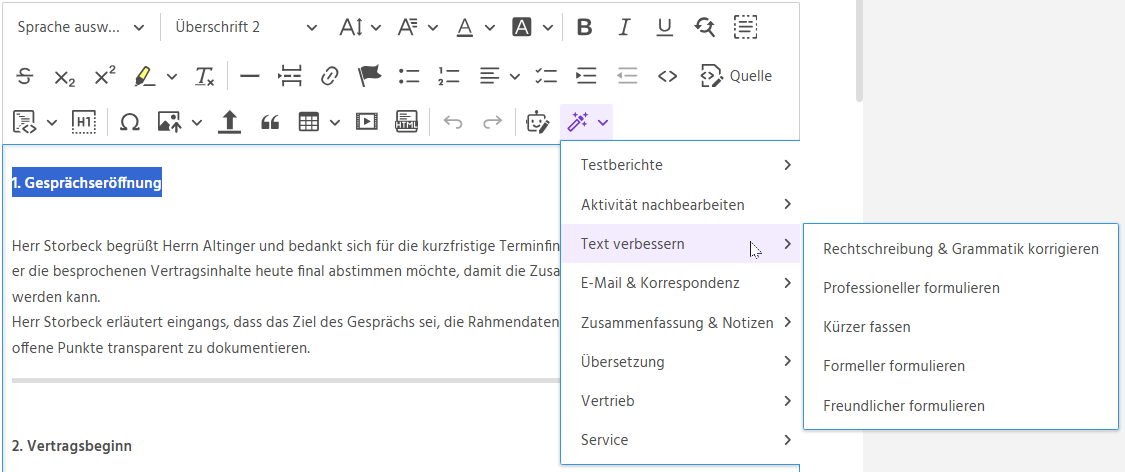
Task: Open the font background color picker
Action: point(532,27)
